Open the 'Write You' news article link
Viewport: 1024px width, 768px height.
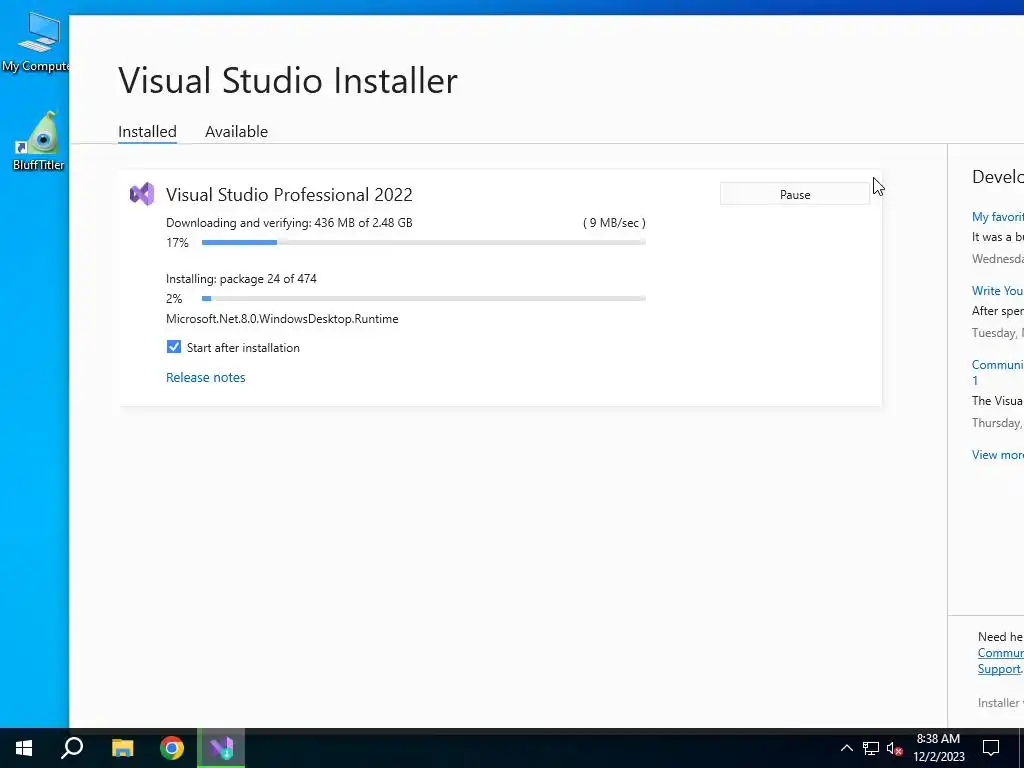997,291
